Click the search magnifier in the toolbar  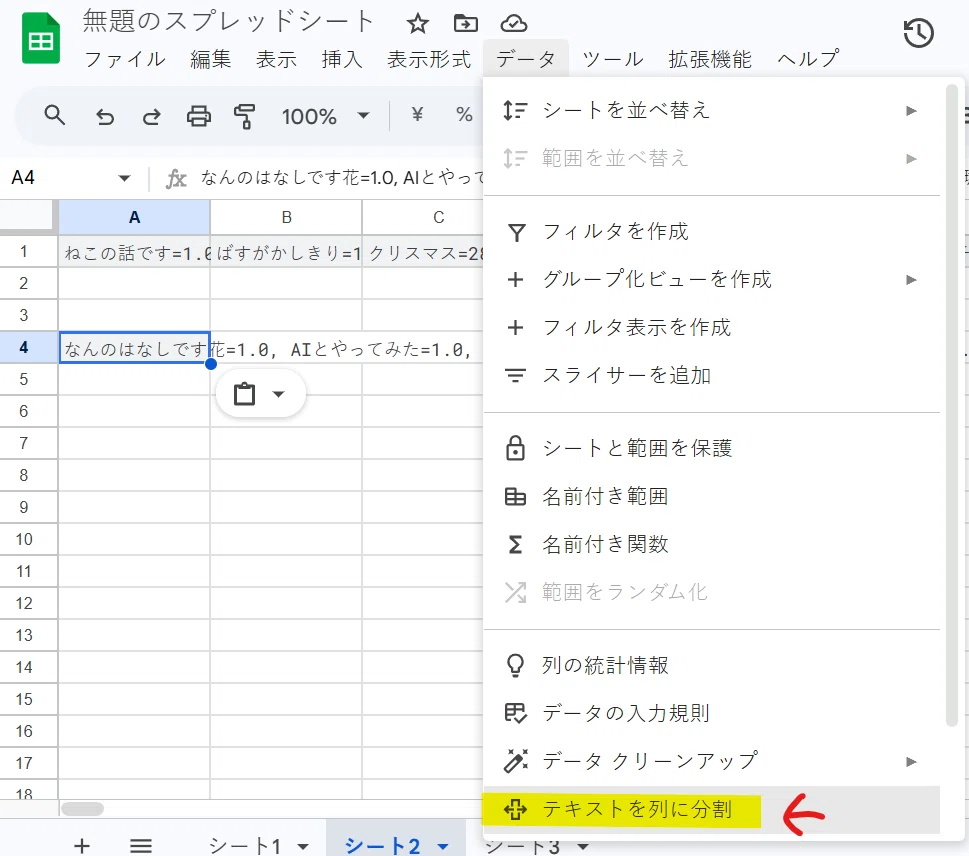(54, 115)
